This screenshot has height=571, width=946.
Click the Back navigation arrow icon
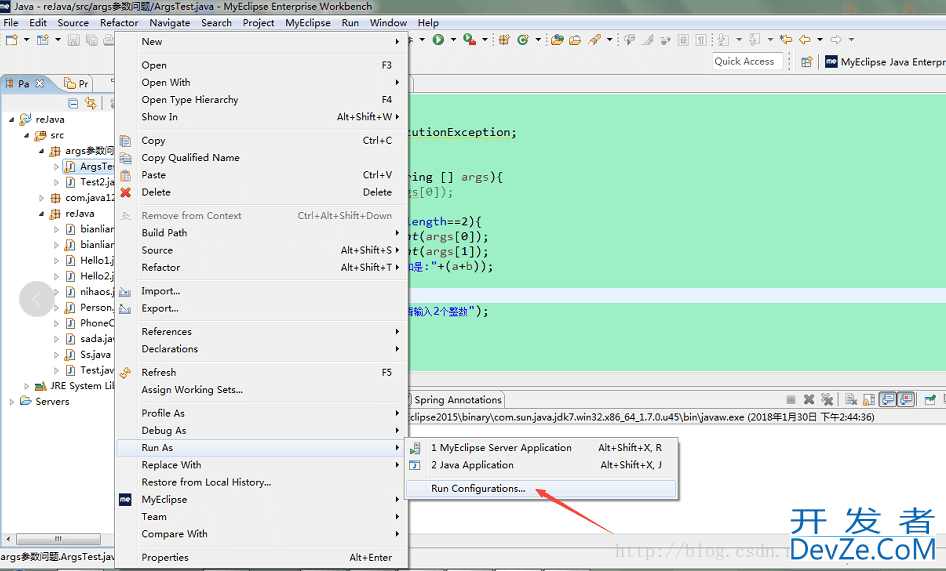[x=805, y=39]
